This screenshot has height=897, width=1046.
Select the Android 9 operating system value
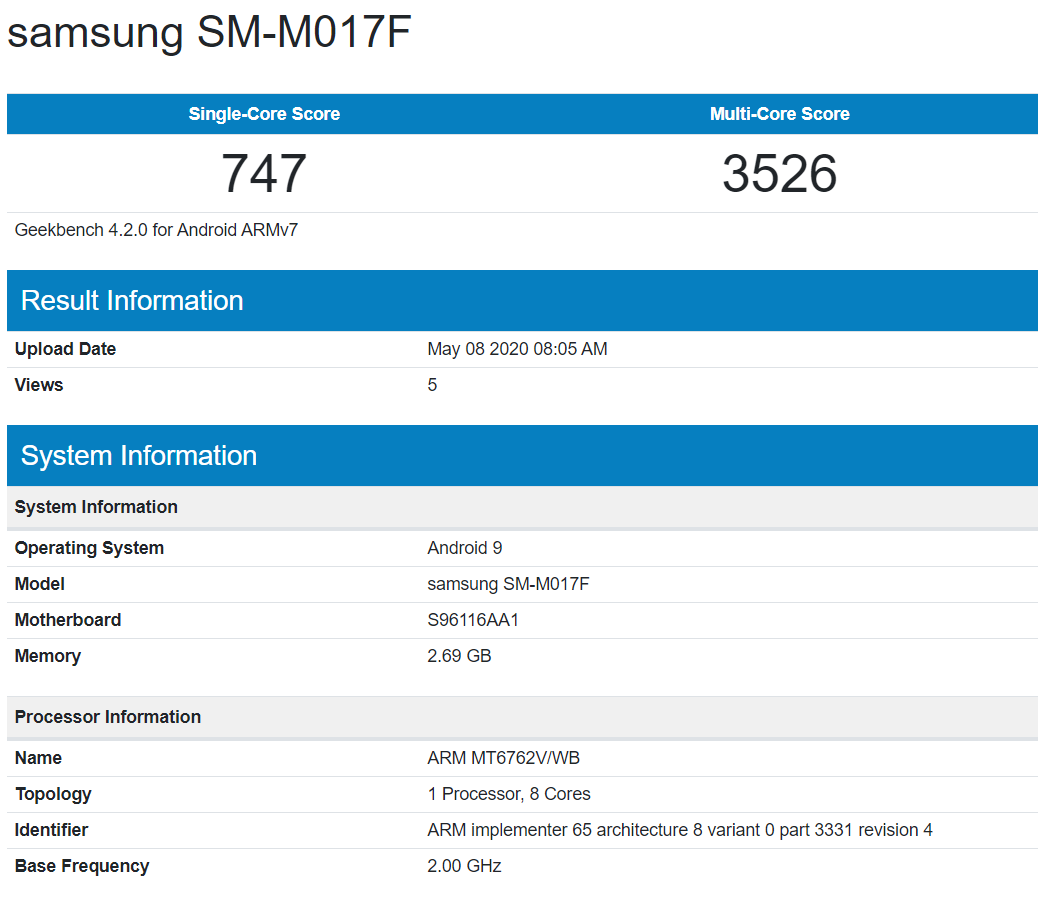[464, 548]
